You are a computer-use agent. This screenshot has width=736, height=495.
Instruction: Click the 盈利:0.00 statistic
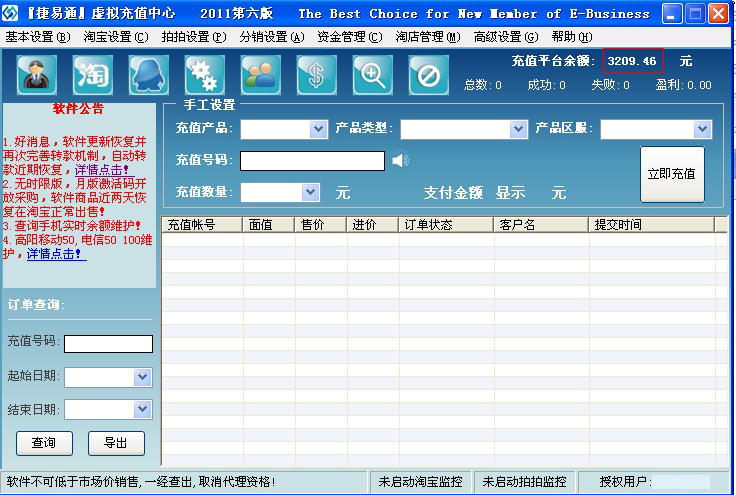684,85
